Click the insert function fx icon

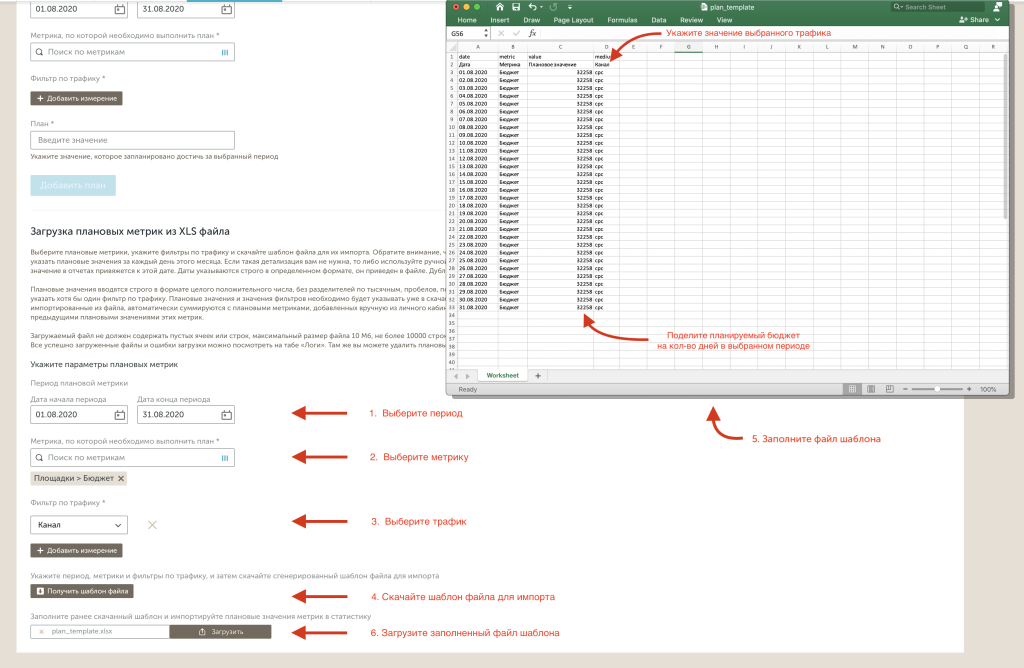pos(533,33)
